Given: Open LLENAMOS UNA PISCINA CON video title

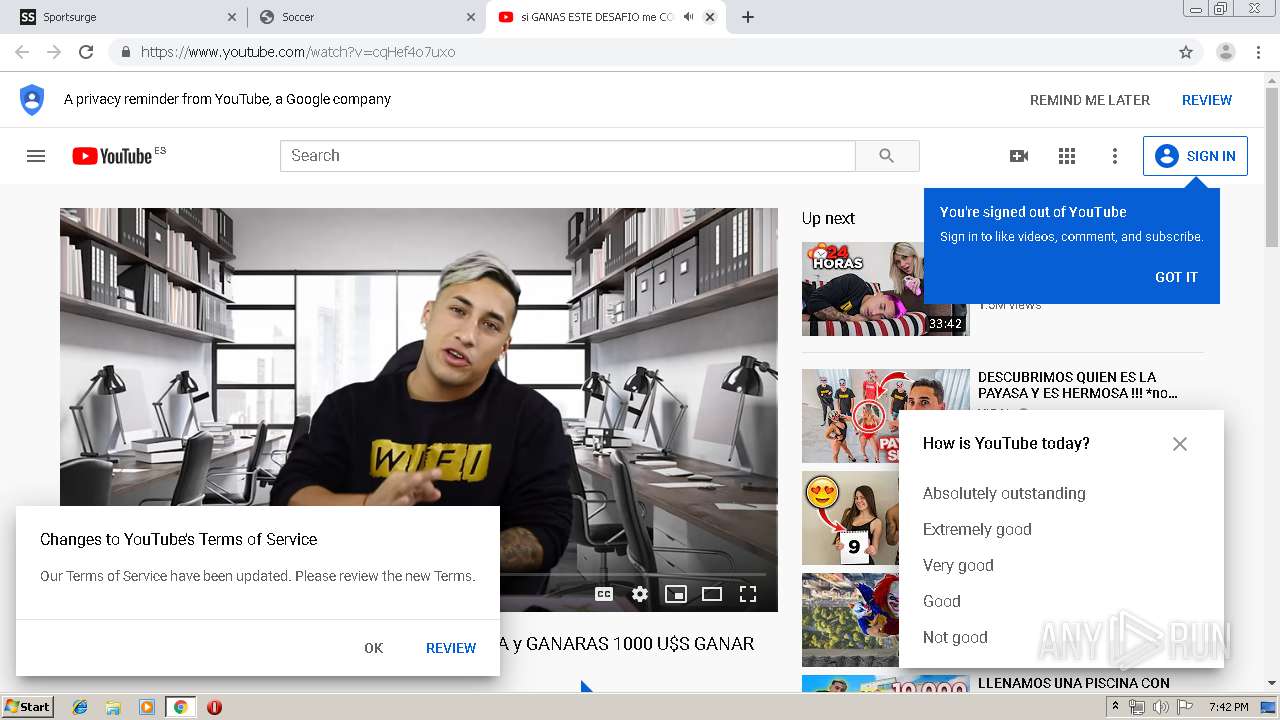Looking at the screenshot, I should (1074, 683).
